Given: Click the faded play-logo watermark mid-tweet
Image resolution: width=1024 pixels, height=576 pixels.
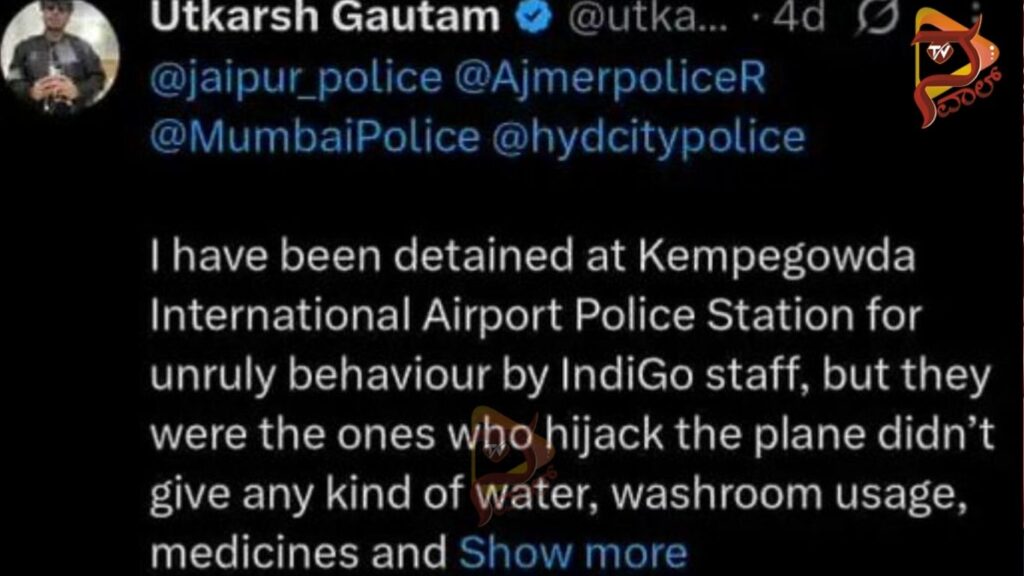Looking at the screenshot, I should pos(514,464).
